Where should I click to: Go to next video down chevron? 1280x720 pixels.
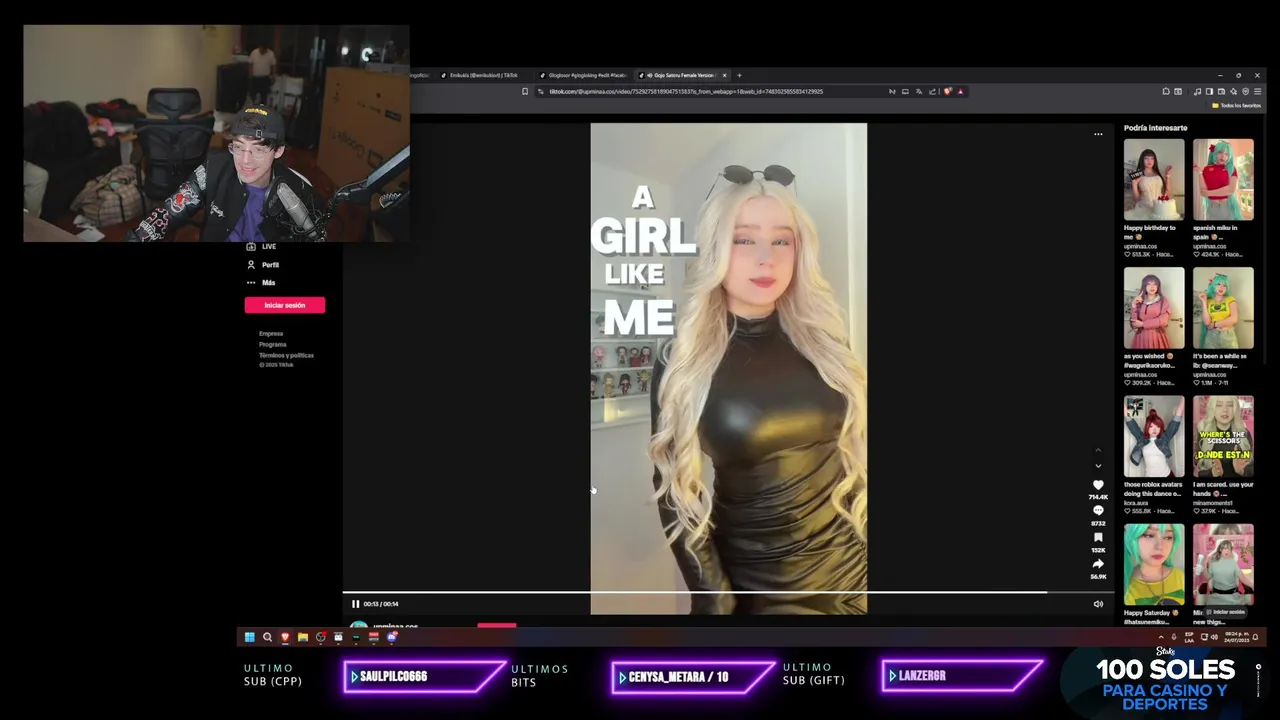coord(1098,465)
